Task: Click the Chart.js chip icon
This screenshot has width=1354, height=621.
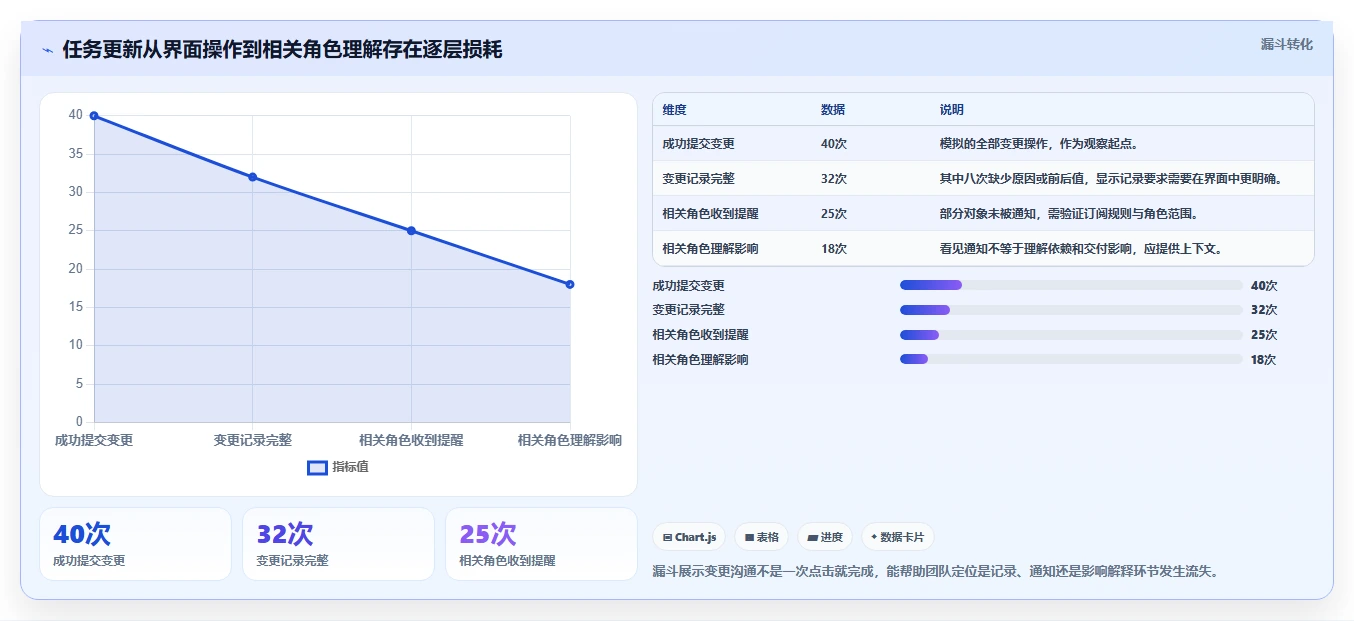Action: coord(667,537)
